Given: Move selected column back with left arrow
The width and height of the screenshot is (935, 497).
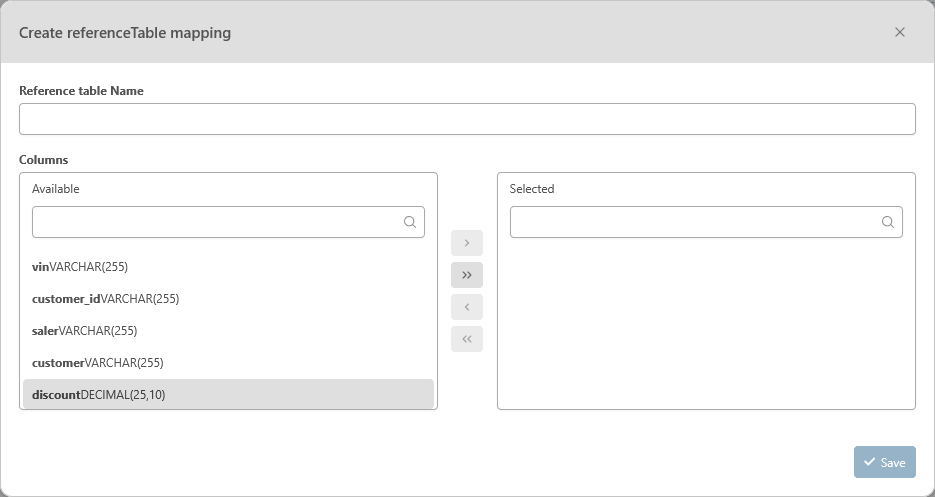Looking at the screenshot, I should [467, 307].
